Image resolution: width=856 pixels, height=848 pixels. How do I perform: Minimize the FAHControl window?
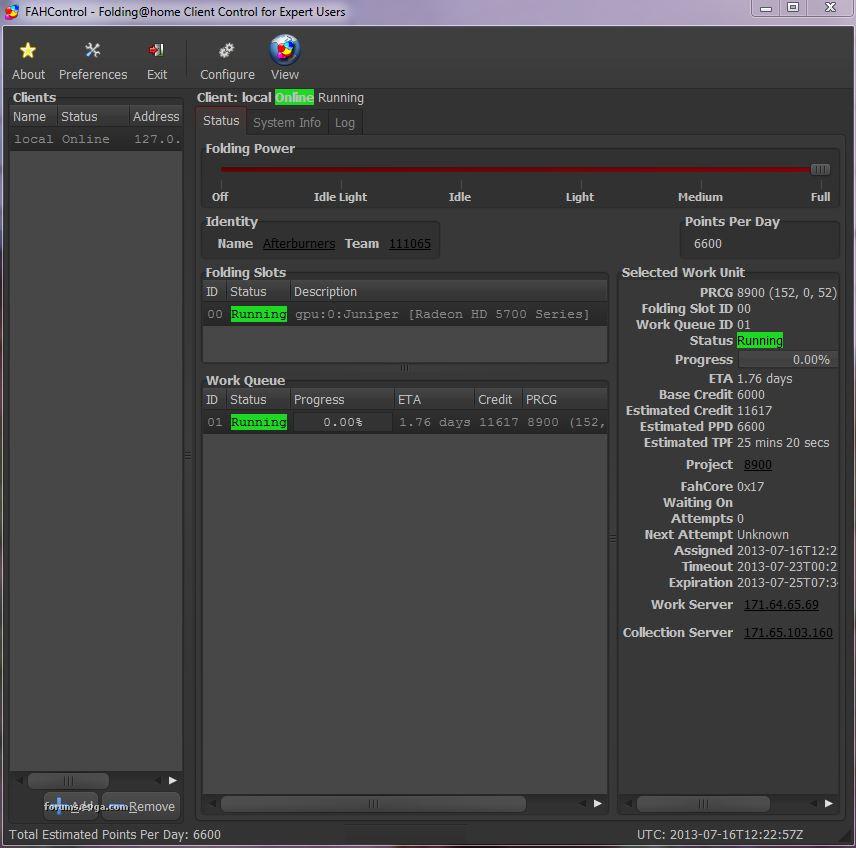766,8
